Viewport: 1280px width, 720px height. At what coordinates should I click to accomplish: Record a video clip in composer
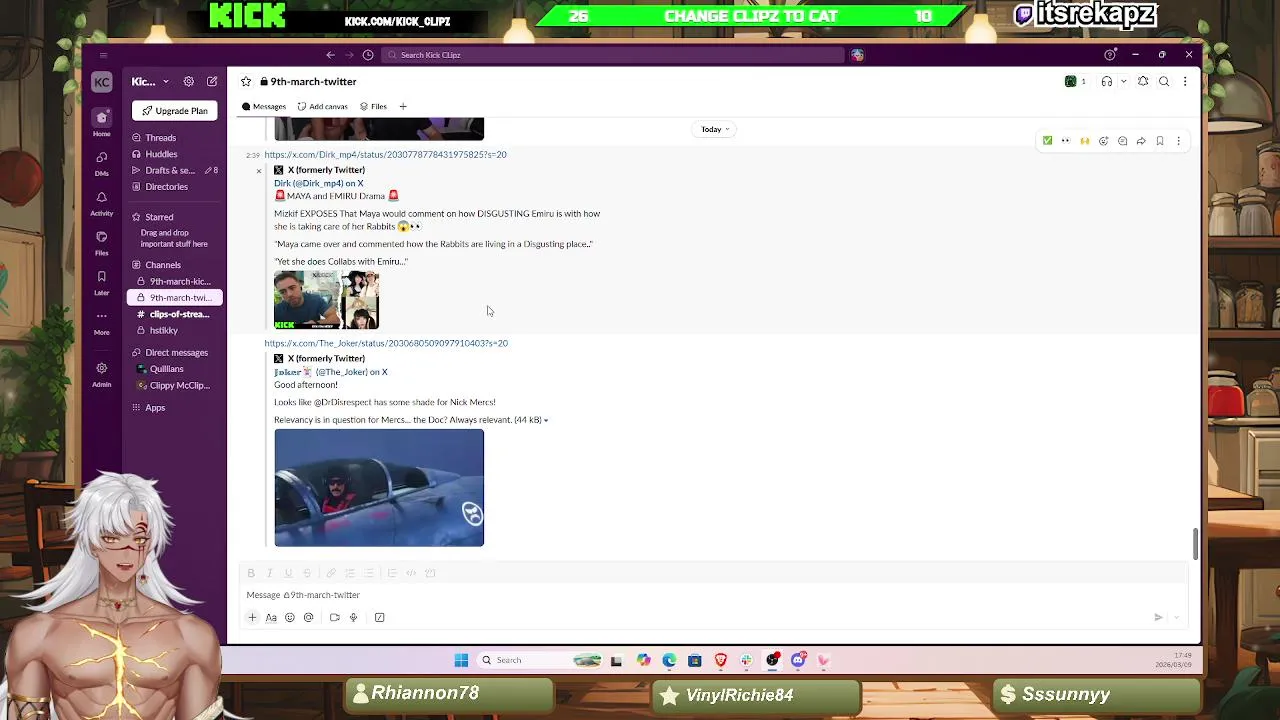pos(334,618)
